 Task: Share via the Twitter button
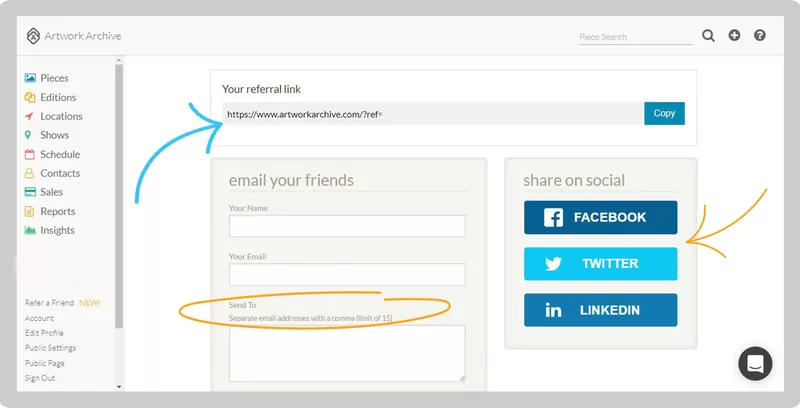coord(601,264)
